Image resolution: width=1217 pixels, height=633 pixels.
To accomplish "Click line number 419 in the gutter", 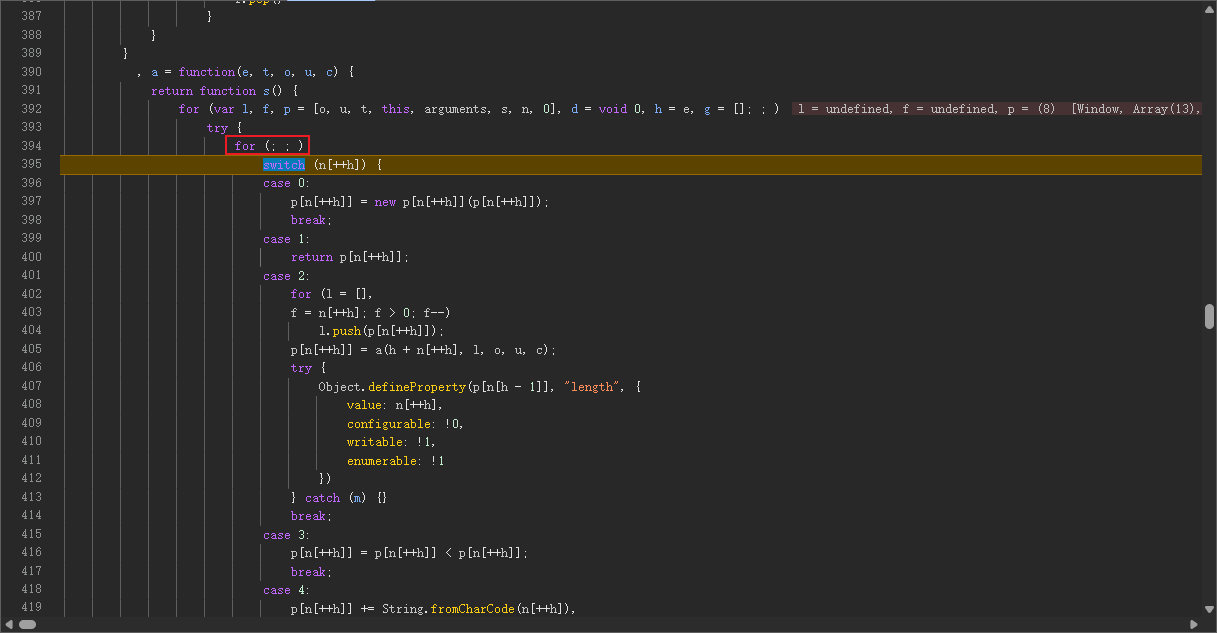I will tap(31, 608).
